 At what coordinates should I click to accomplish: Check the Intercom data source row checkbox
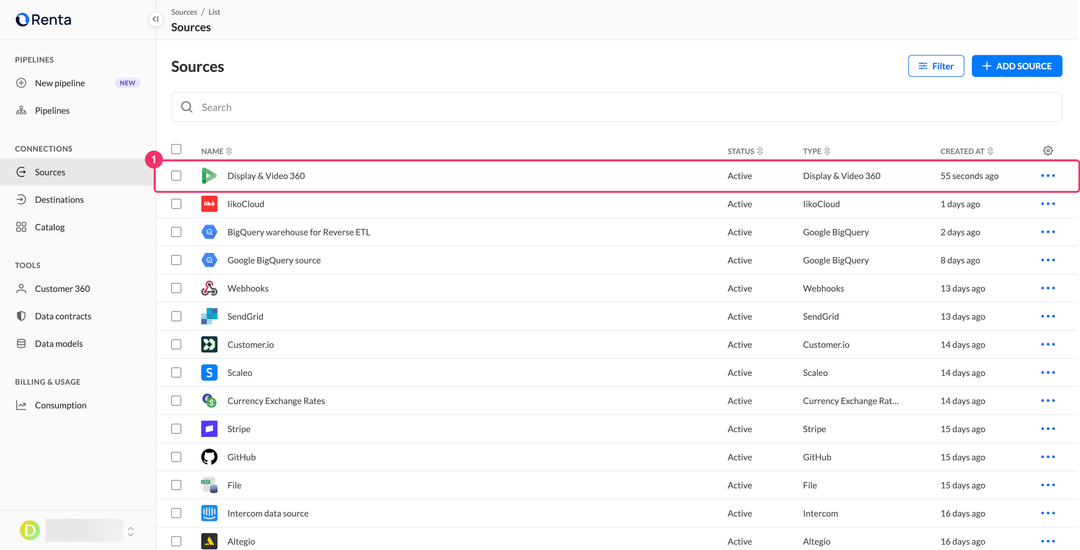click(176, 514)
